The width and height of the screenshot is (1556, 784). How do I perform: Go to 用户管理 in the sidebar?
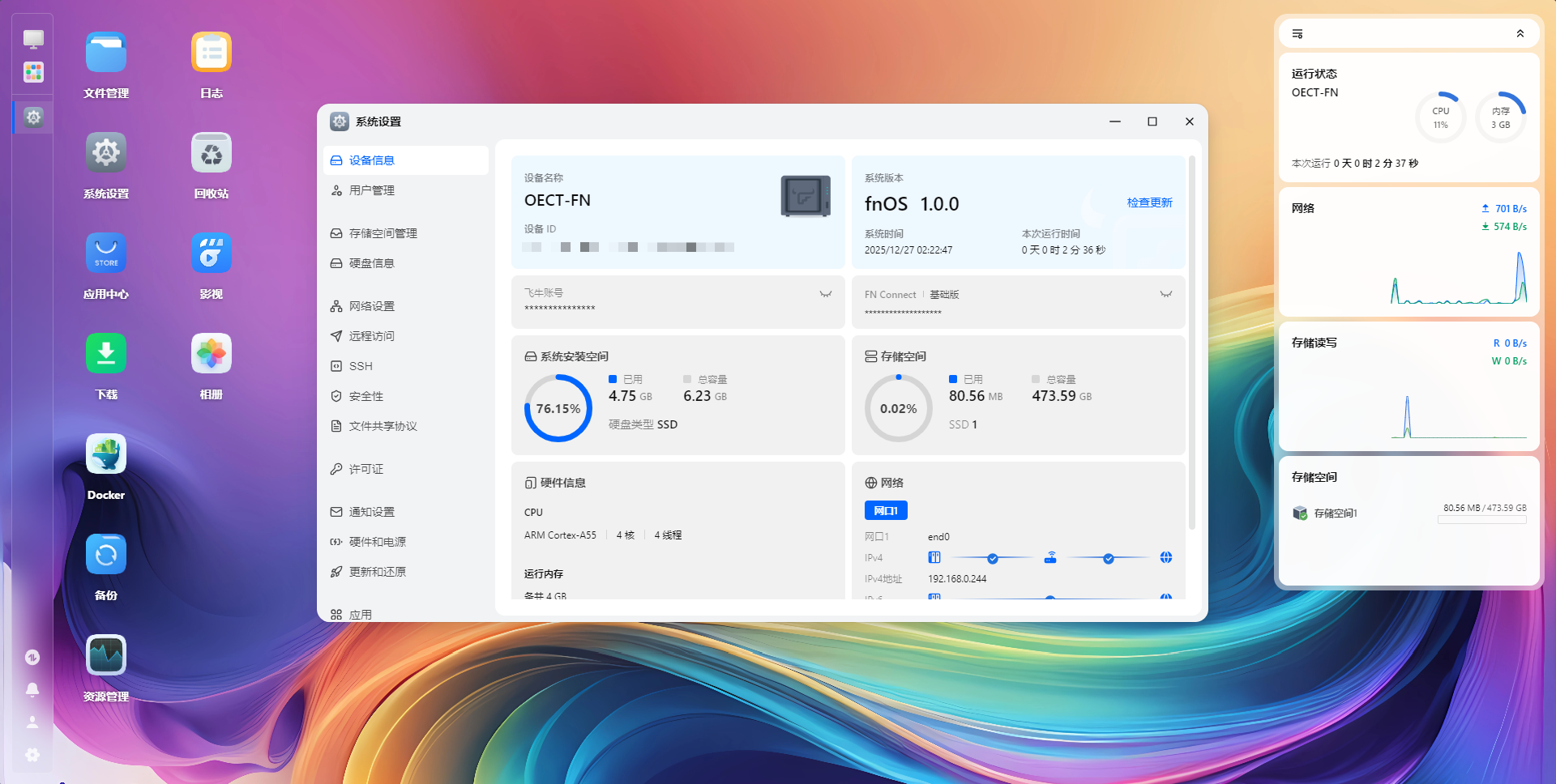click(x=406, y=190)
